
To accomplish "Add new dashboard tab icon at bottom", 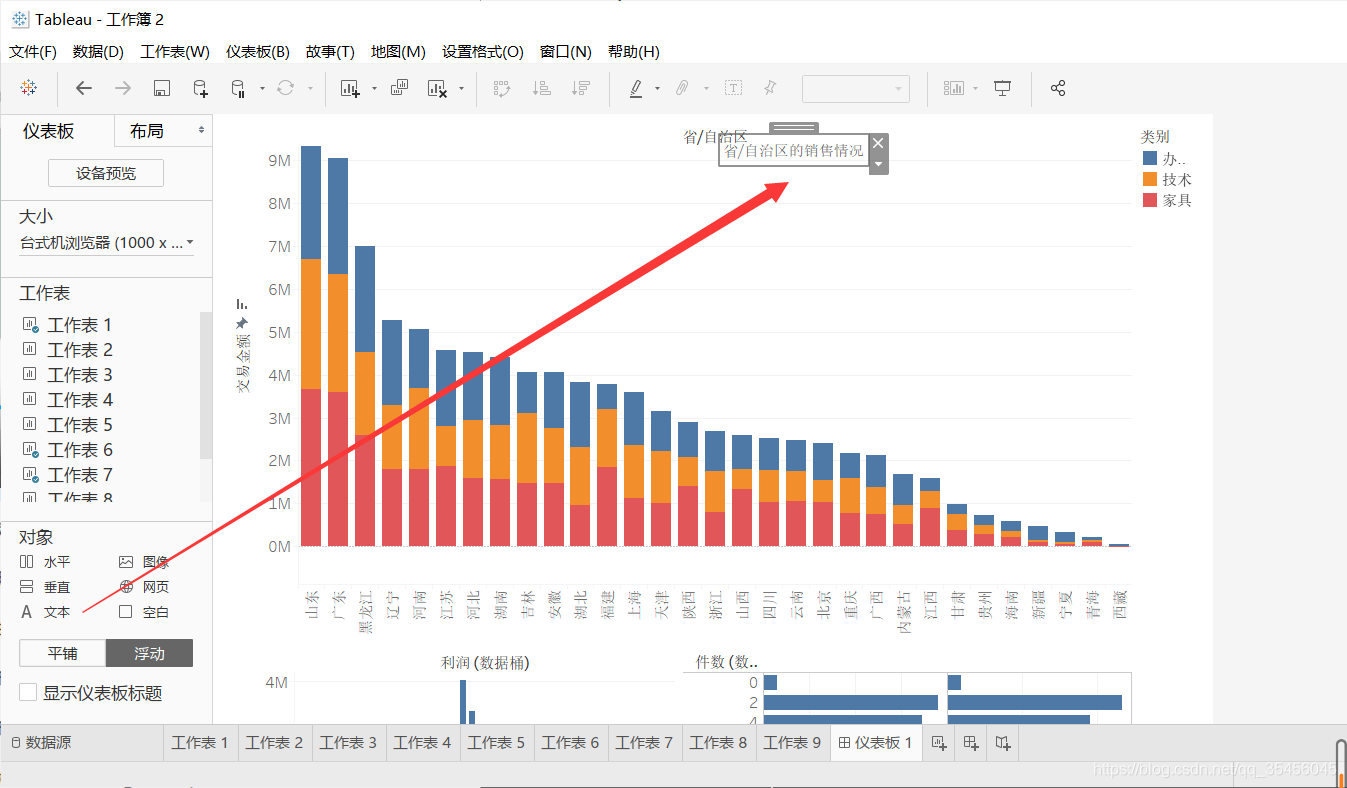I will click(x=971, y=742).
